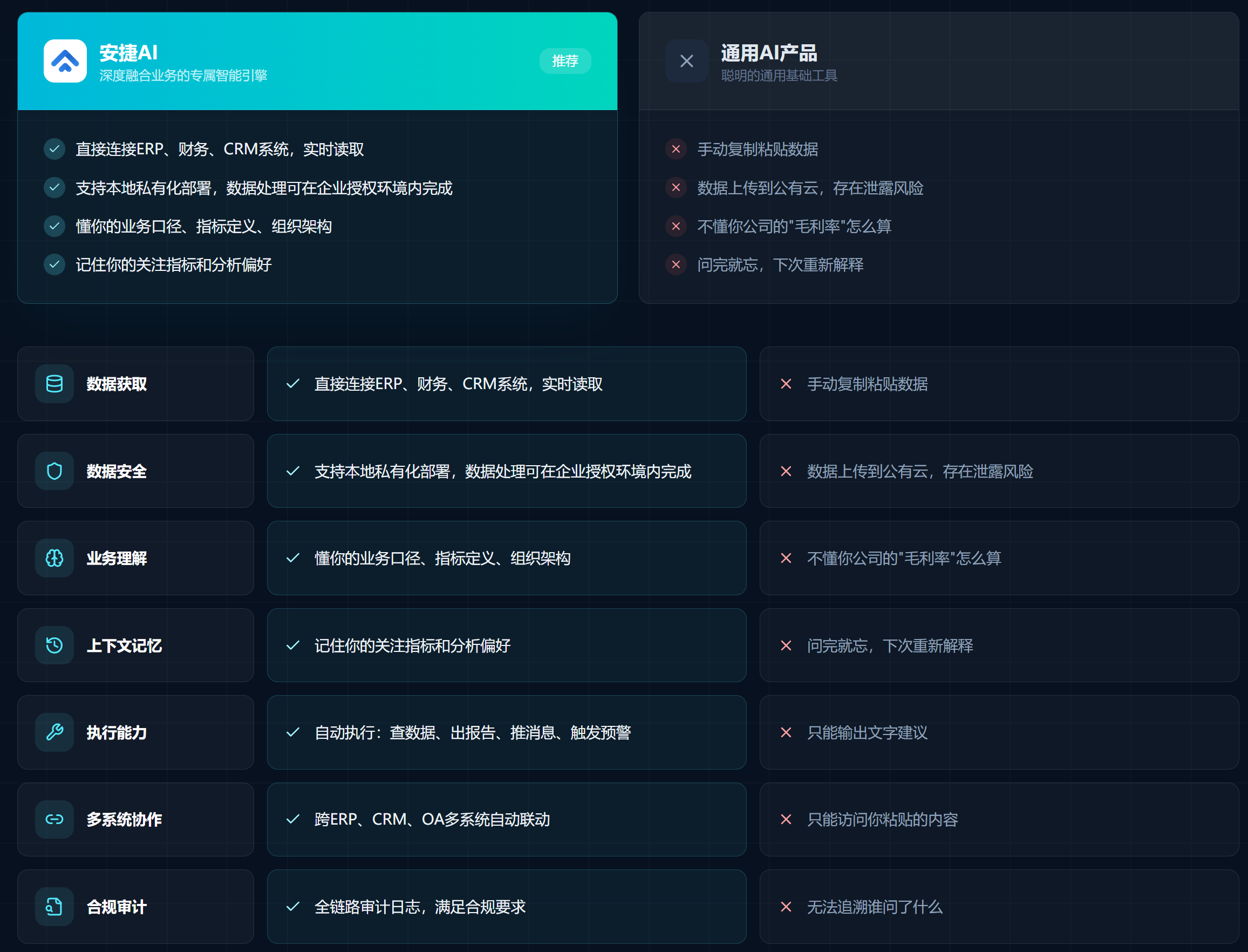Image resolution: width=1248 pixels, height=952 pixels.
Task: Click the document search icon for 合规审计
Action: [x=54, y=907]
